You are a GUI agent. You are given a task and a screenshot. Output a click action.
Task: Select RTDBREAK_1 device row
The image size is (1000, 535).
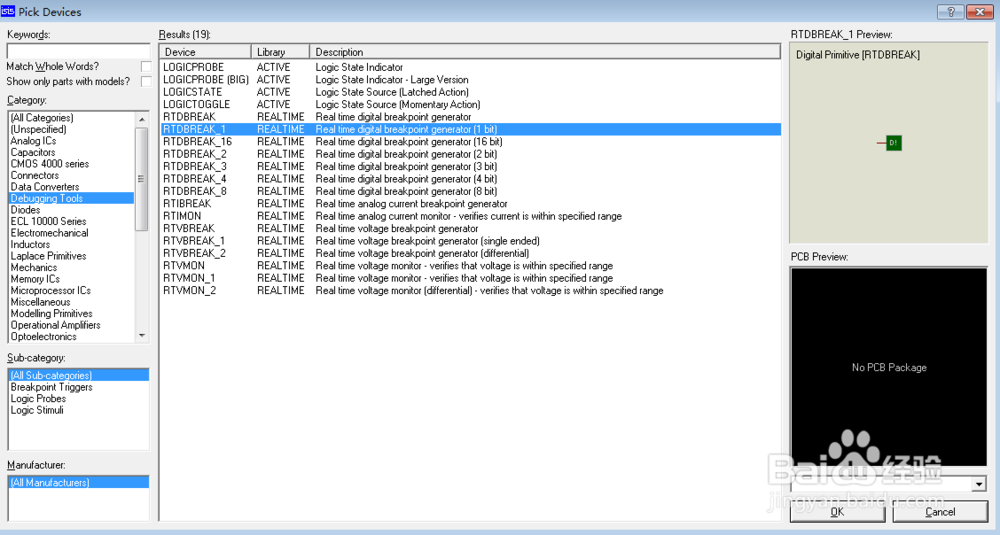coord(470,129)
